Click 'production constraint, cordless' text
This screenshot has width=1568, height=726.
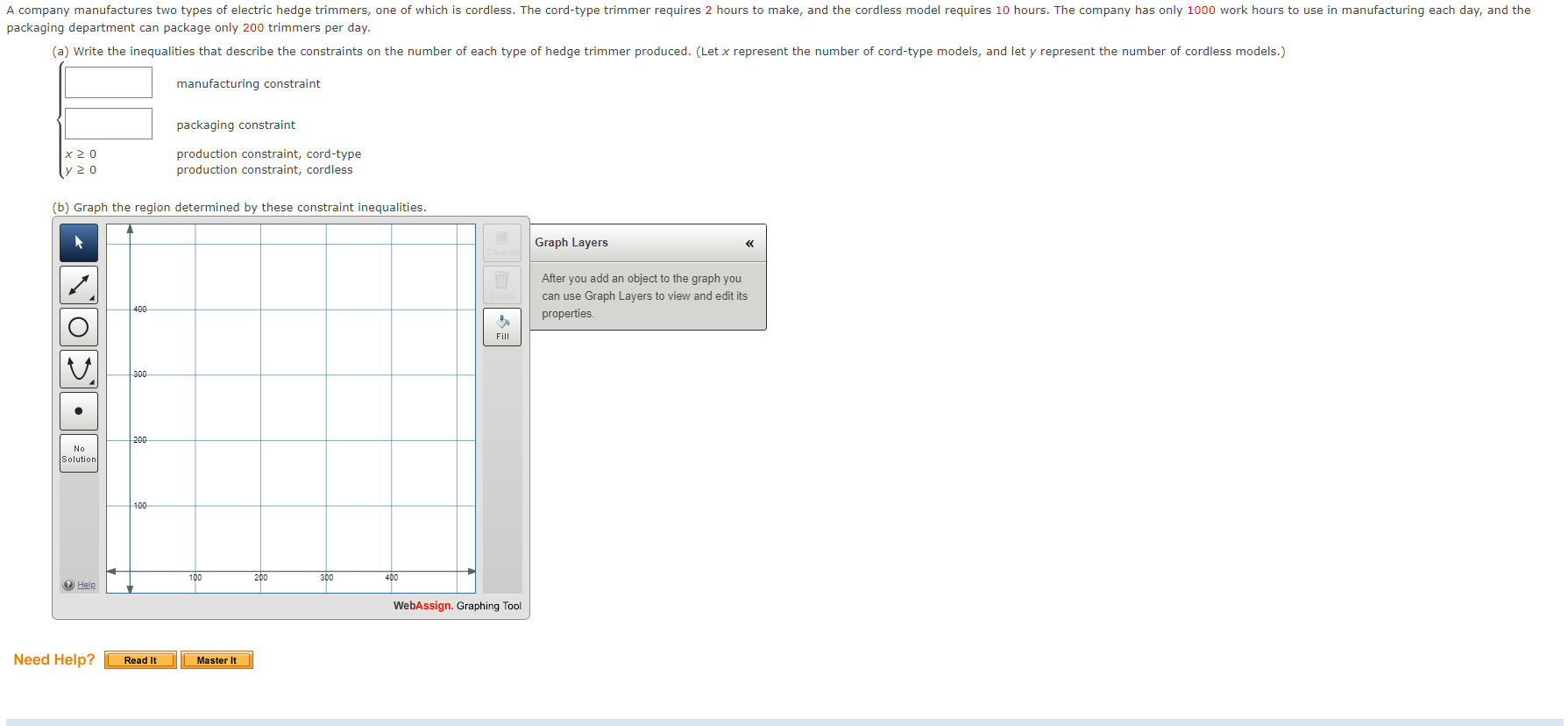coord(265,170)
